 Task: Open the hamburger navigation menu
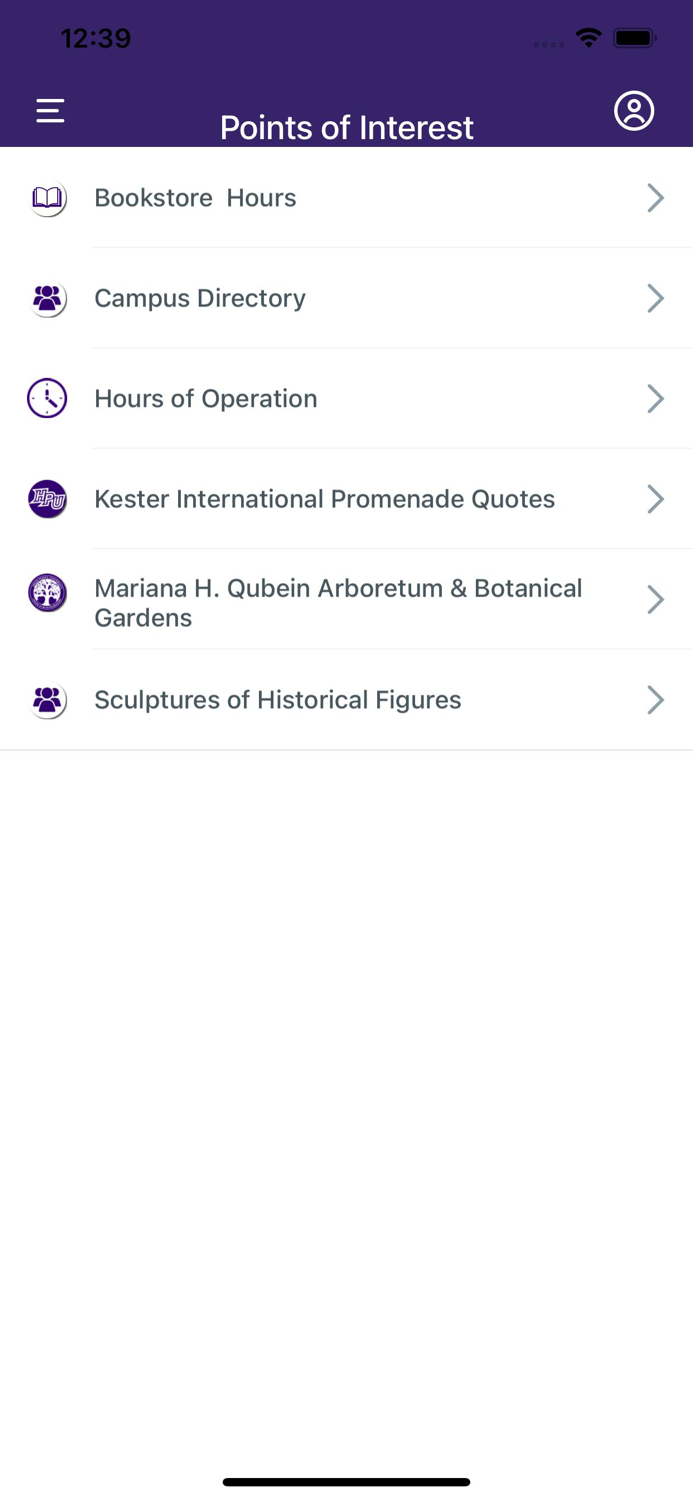(x=49, y=110)
